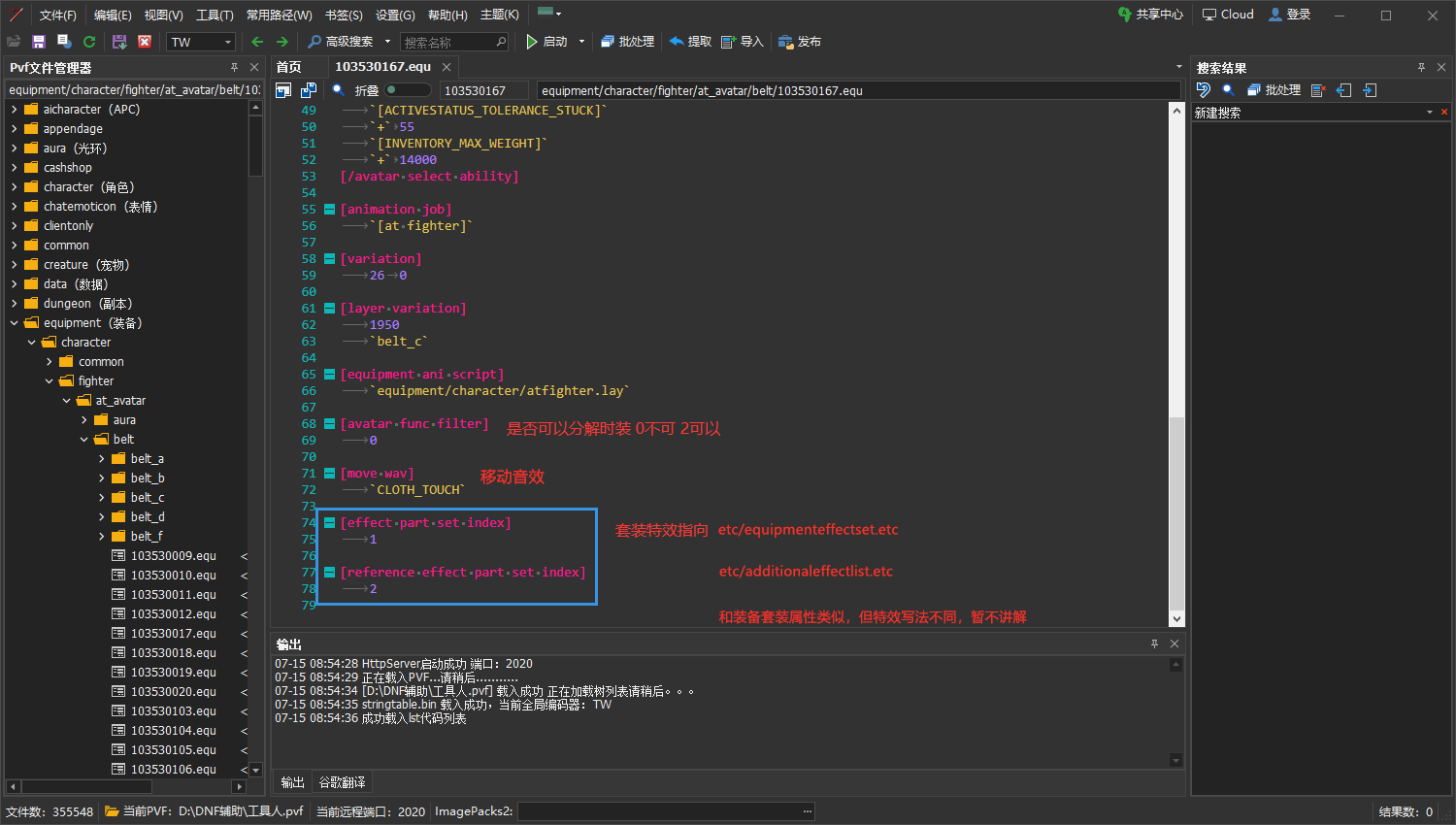
Task: Click the 搜索名称 search input field
Action: [447, 42]
